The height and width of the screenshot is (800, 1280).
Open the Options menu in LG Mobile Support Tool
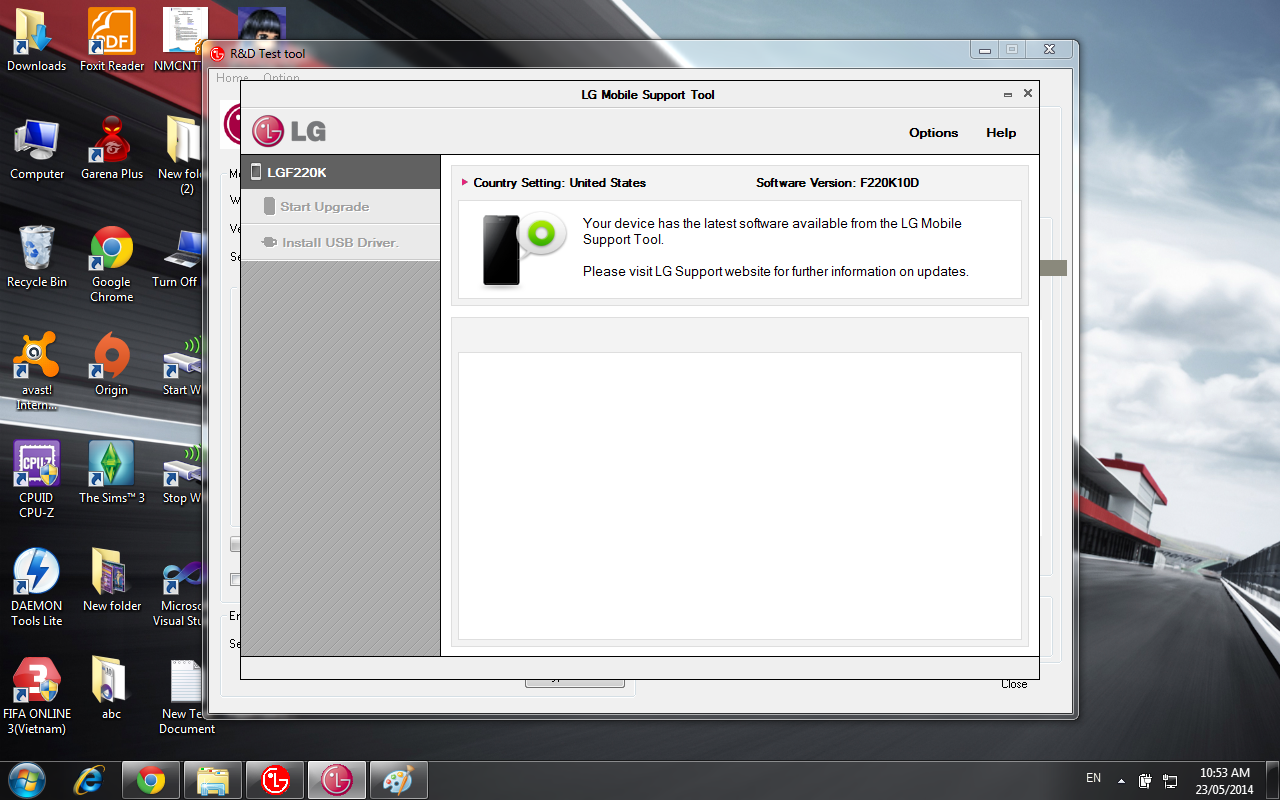point(933,133)
